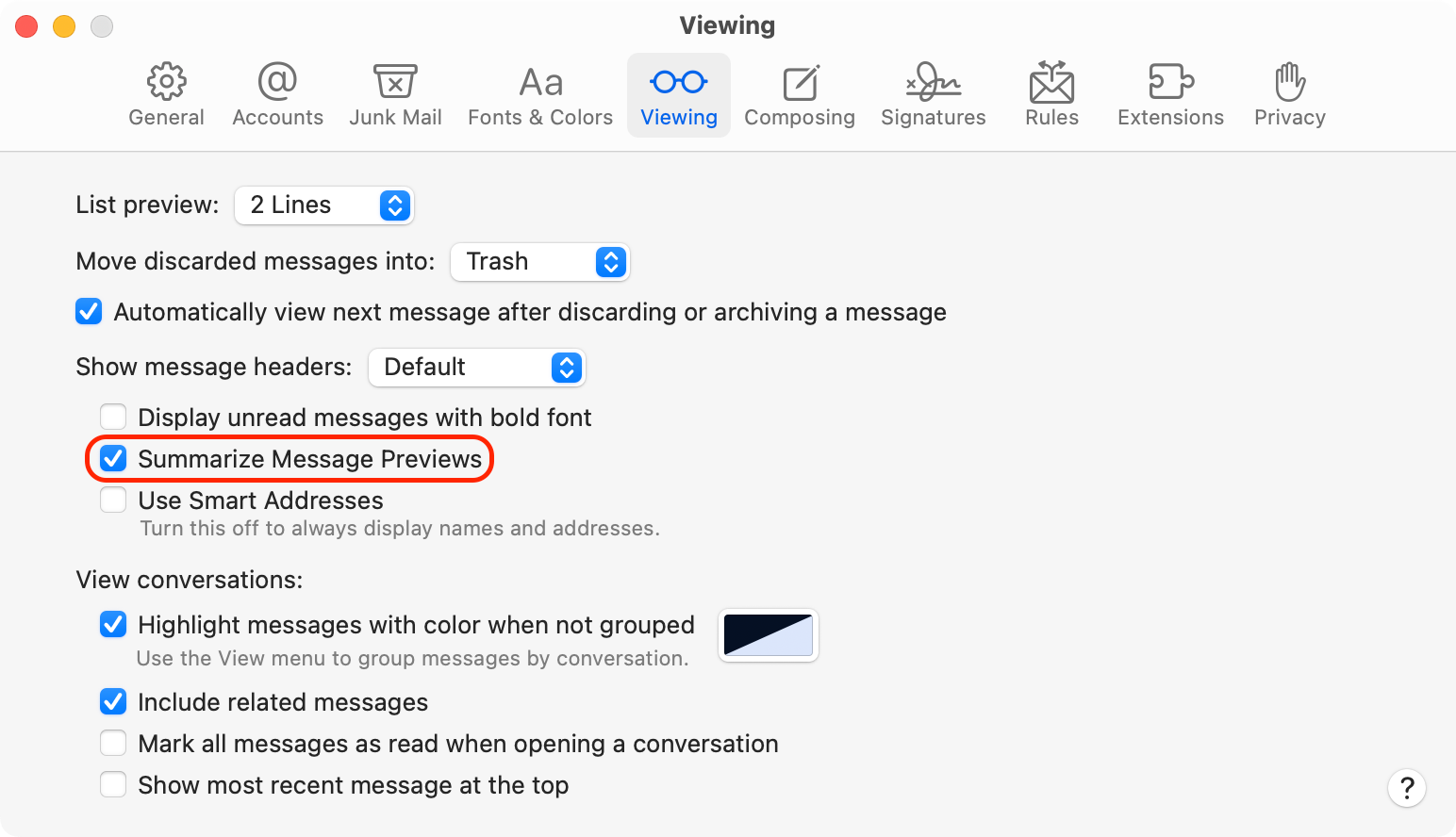Enable Show most recent message at the top

[x=113, y=785]
